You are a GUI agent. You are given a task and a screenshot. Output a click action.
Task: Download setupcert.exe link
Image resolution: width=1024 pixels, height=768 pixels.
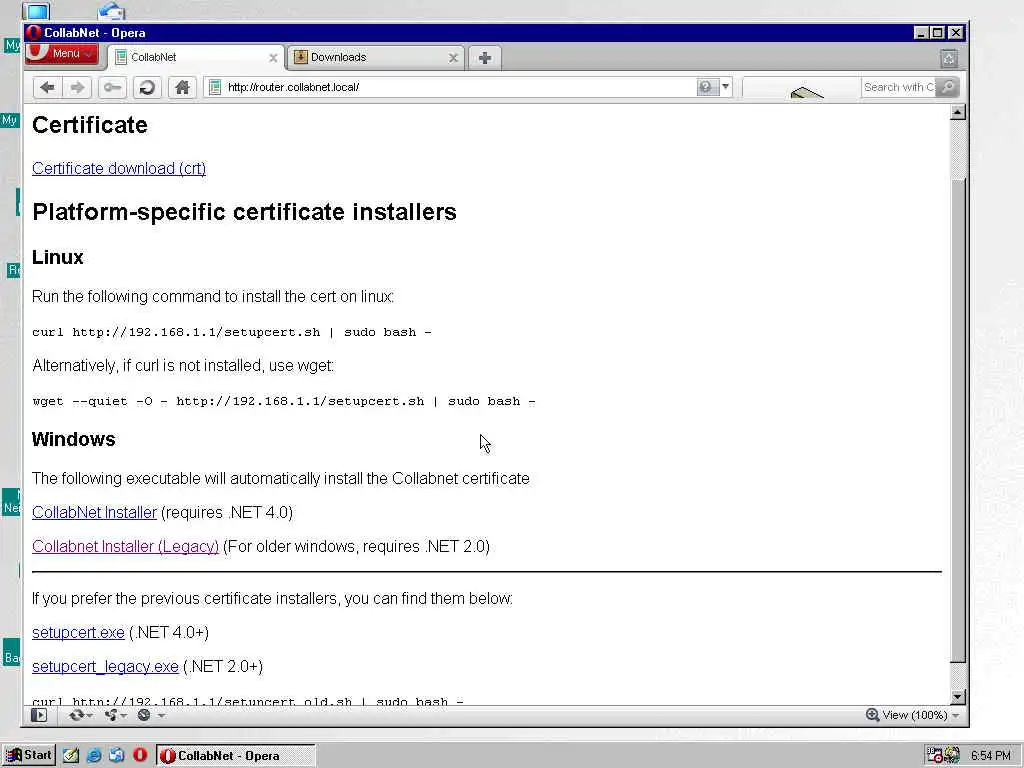(x=78, y=633)
